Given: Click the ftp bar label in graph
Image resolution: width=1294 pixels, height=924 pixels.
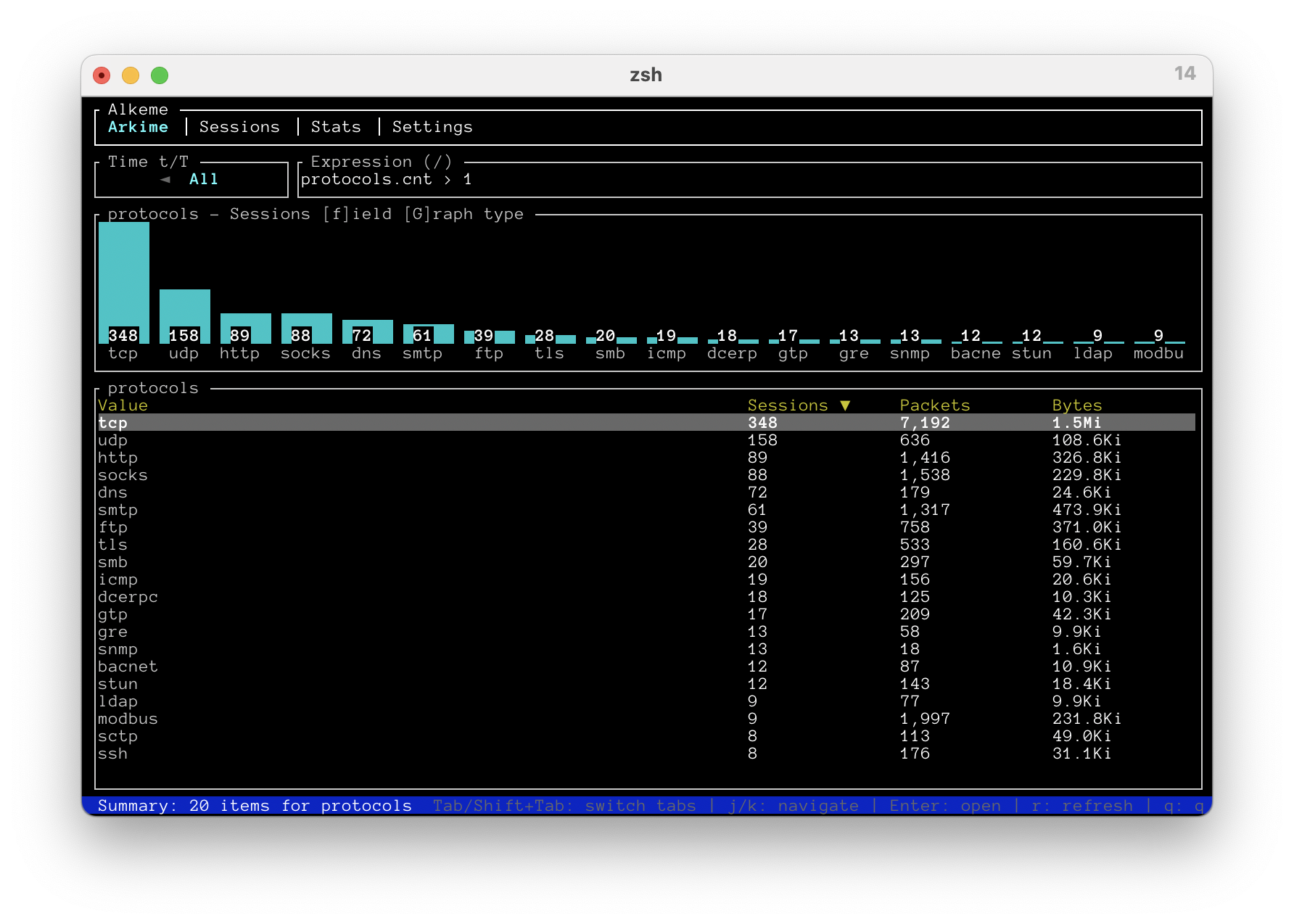Looking at the screenshot, I should coord(489,353).
